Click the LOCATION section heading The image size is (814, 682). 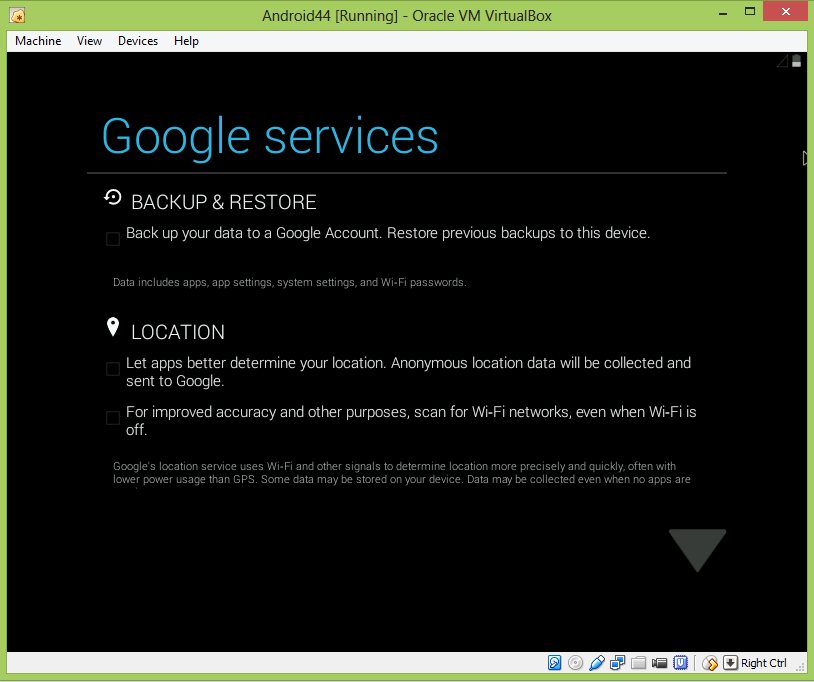(178, 332)
